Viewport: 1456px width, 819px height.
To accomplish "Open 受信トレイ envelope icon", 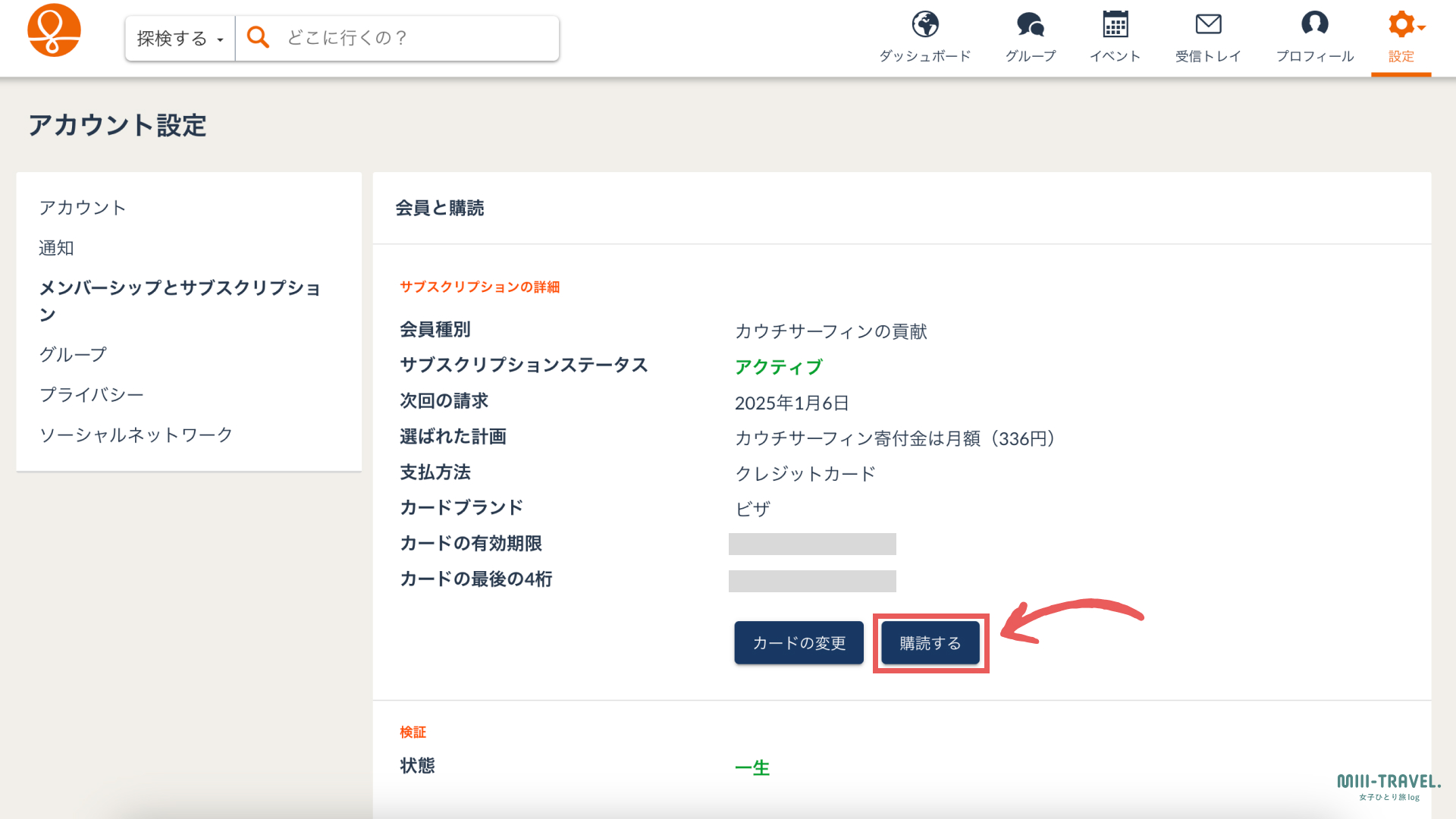I will (1208, 24).
